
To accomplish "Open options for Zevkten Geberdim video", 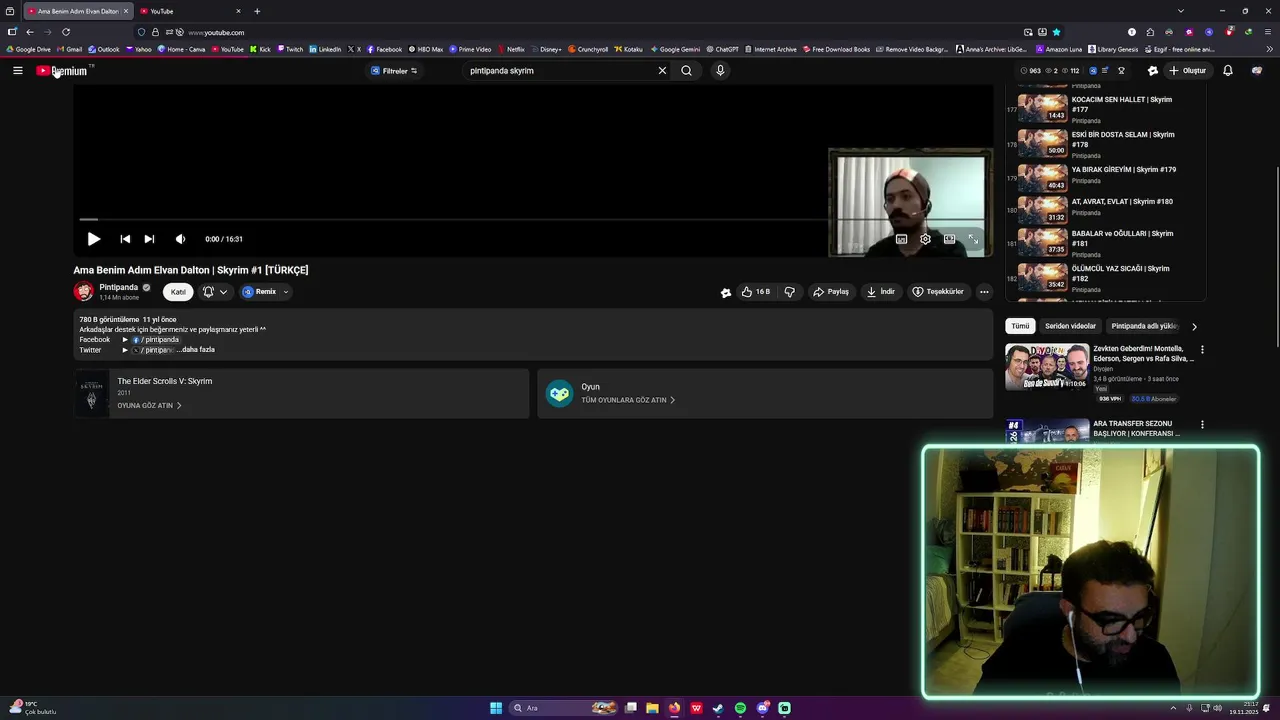I will 1202,350.
